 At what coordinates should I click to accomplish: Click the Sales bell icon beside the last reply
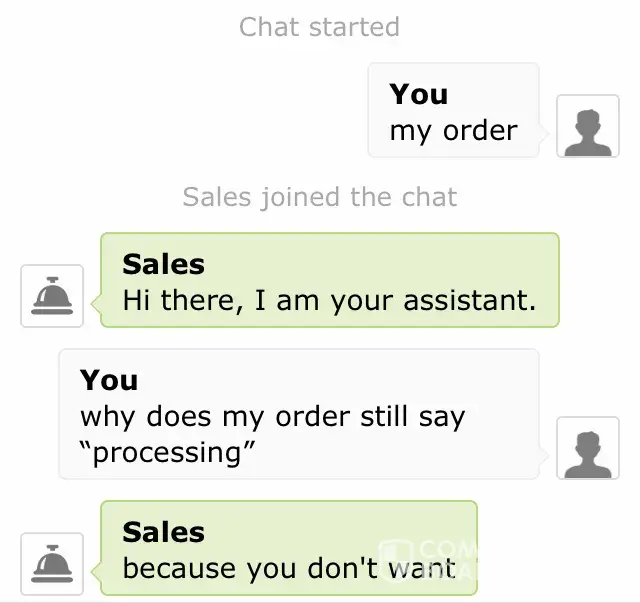click(52, 564)
